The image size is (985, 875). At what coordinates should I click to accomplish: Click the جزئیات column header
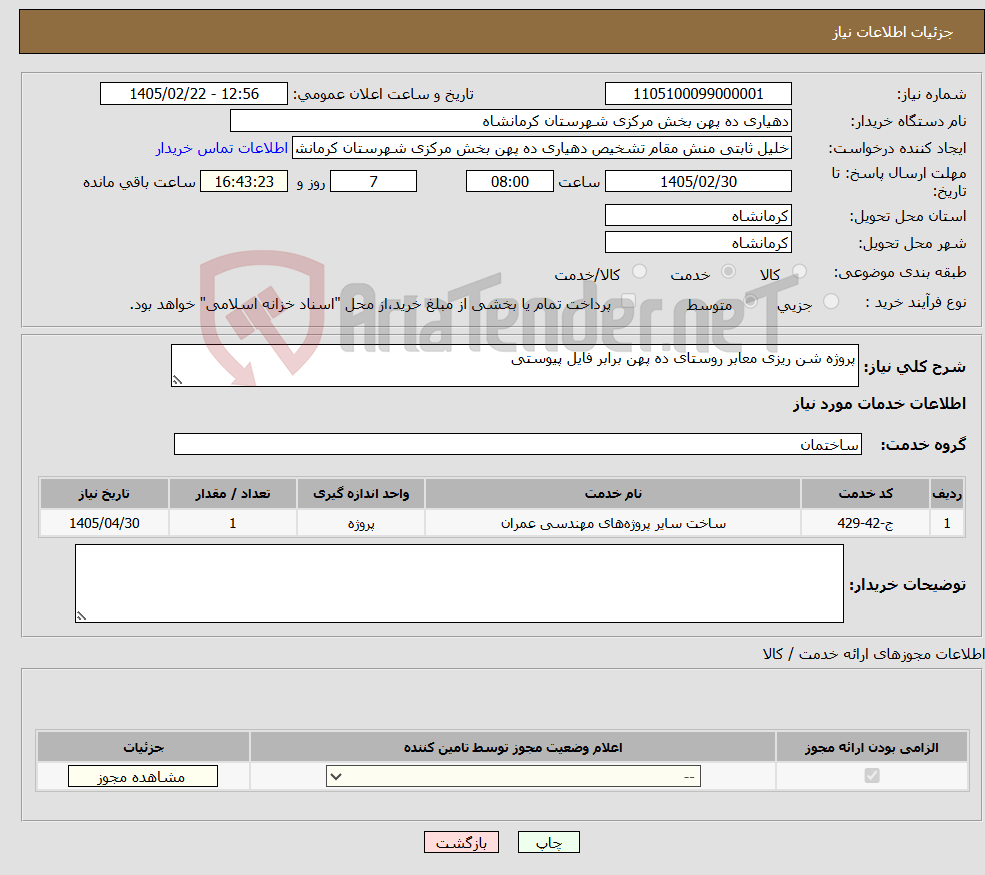143,747
